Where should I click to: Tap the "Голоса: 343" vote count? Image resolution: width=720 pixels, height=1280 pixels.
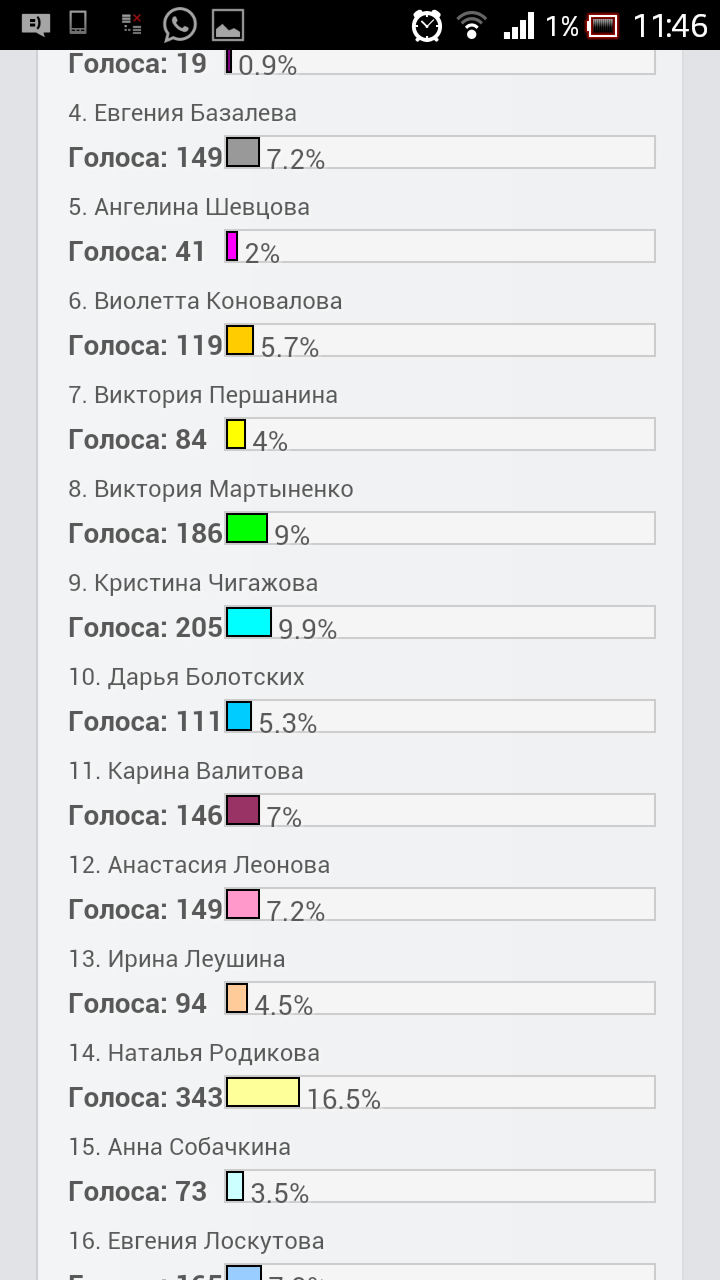(145, 1098)
